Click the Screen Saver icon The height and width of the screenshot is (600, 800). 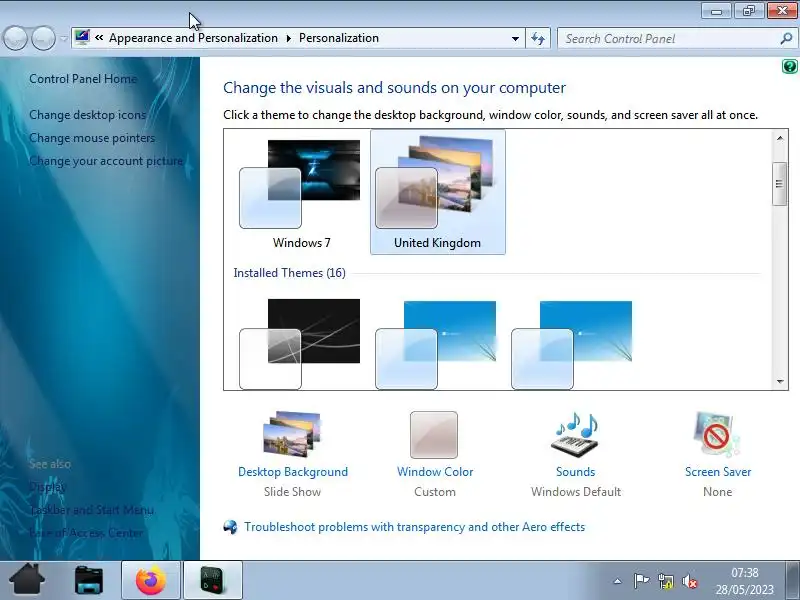pyautogui.click(x=717, y=434)
